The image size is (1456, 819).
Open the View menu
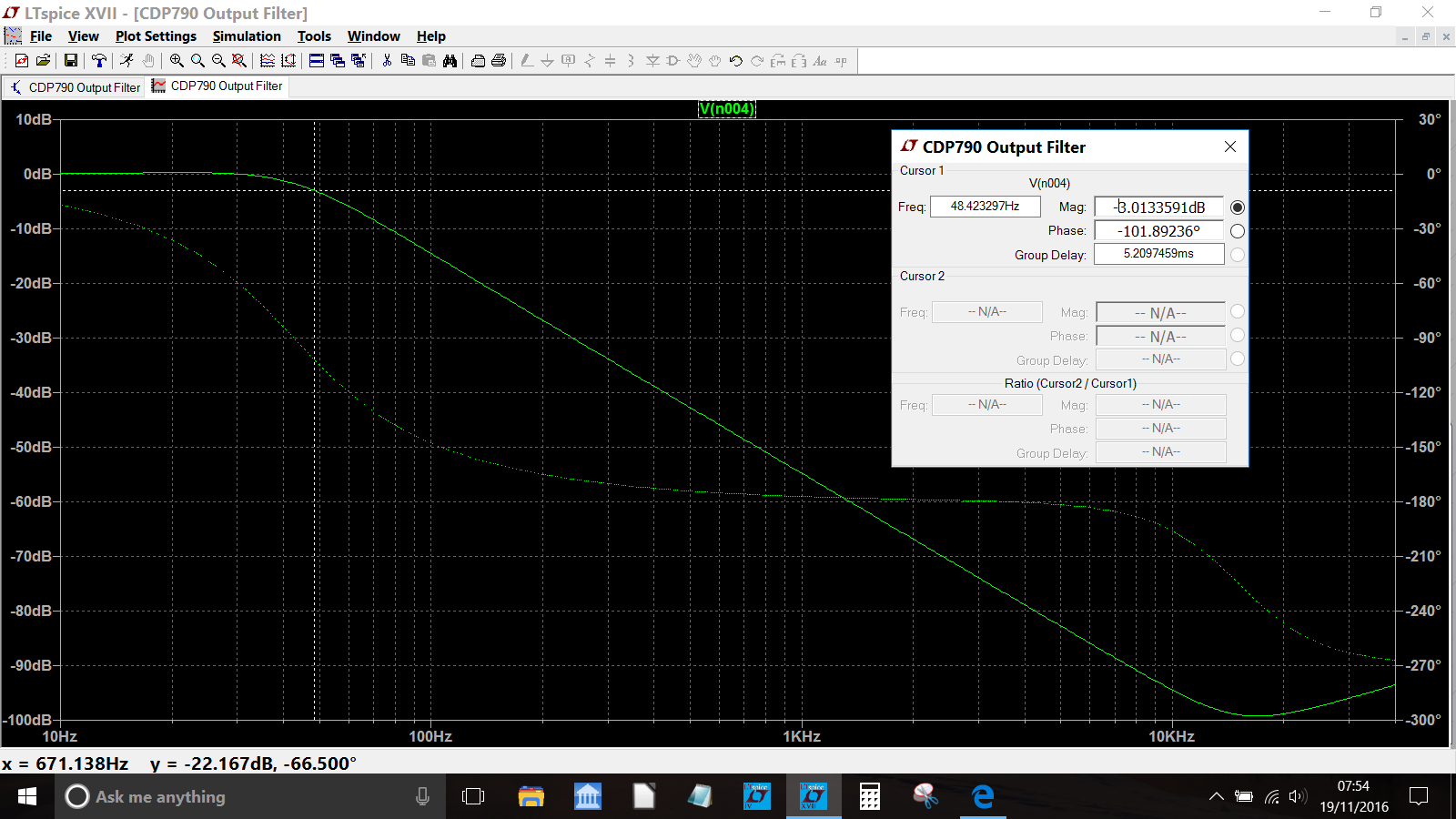[x=84, y=36]
